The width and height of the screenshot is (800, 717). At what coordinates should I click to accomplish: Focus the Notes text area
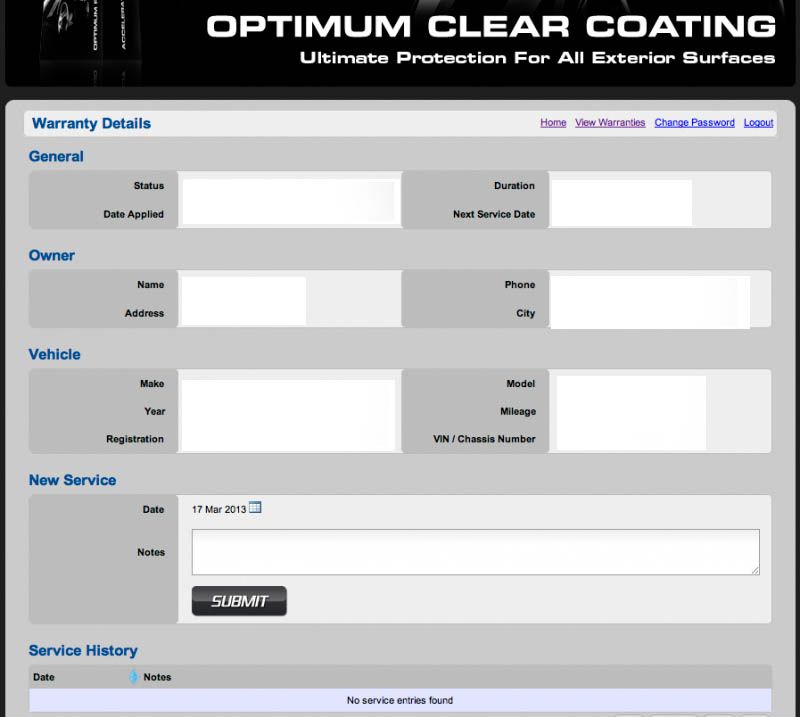pyautogui.click(x=476, y=552)
